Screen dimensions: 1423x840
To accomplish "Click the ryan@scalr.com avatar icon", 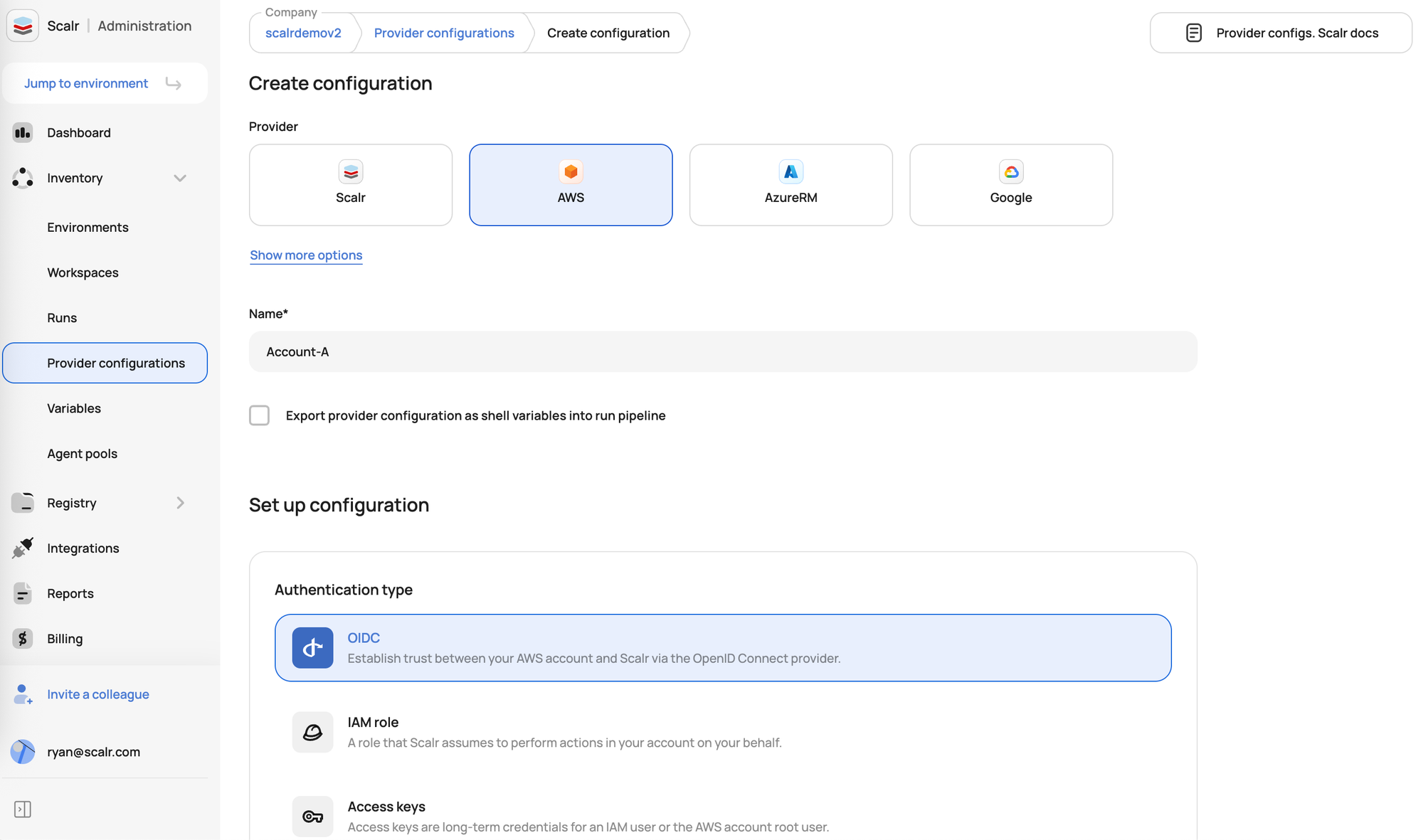I will (23, 752).
